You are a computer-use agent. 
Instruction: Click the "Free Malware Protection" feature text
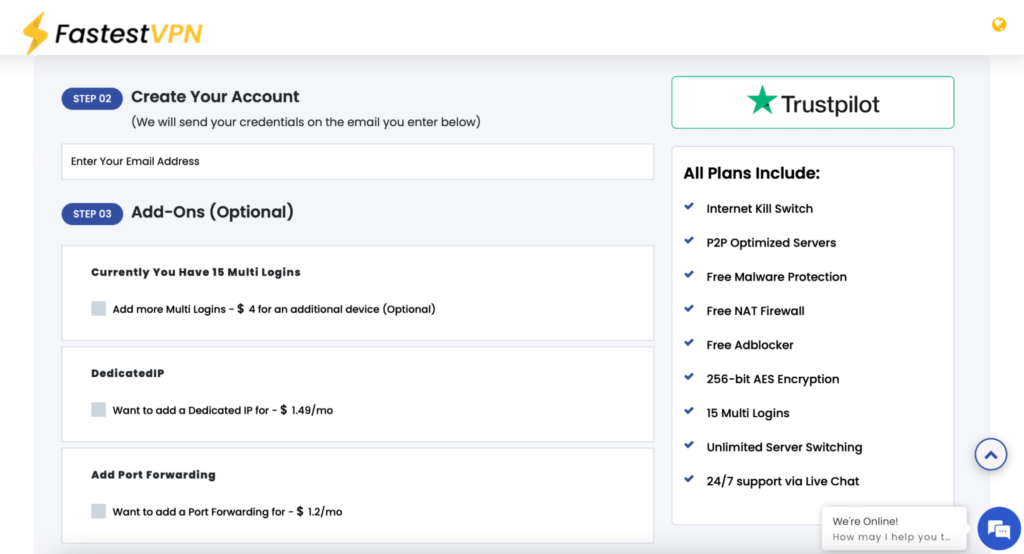(776, 277)
